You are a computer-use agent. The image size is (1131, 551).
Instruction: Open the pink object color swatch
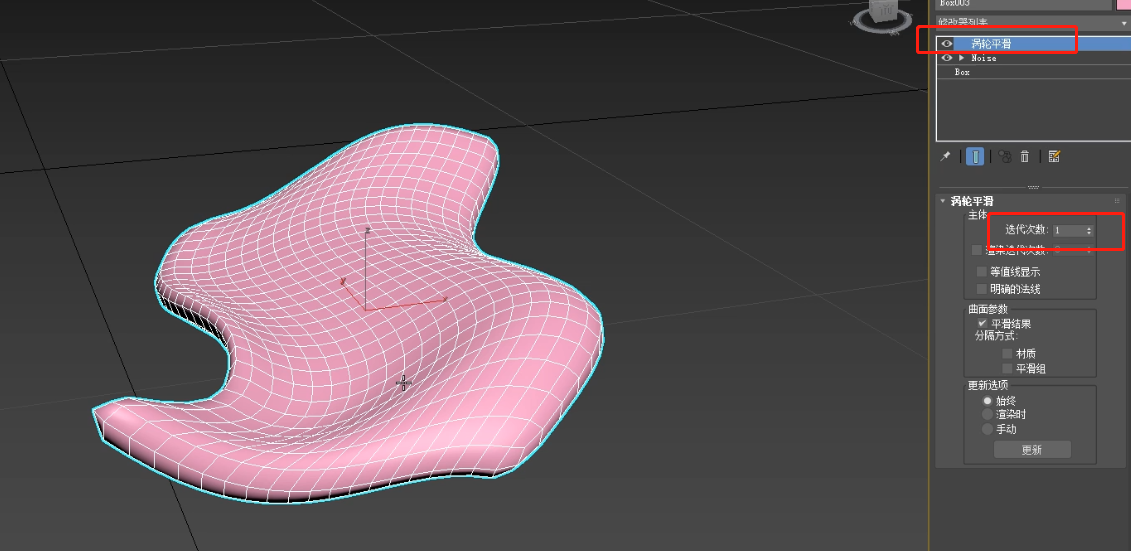[x=1124, y=4]
